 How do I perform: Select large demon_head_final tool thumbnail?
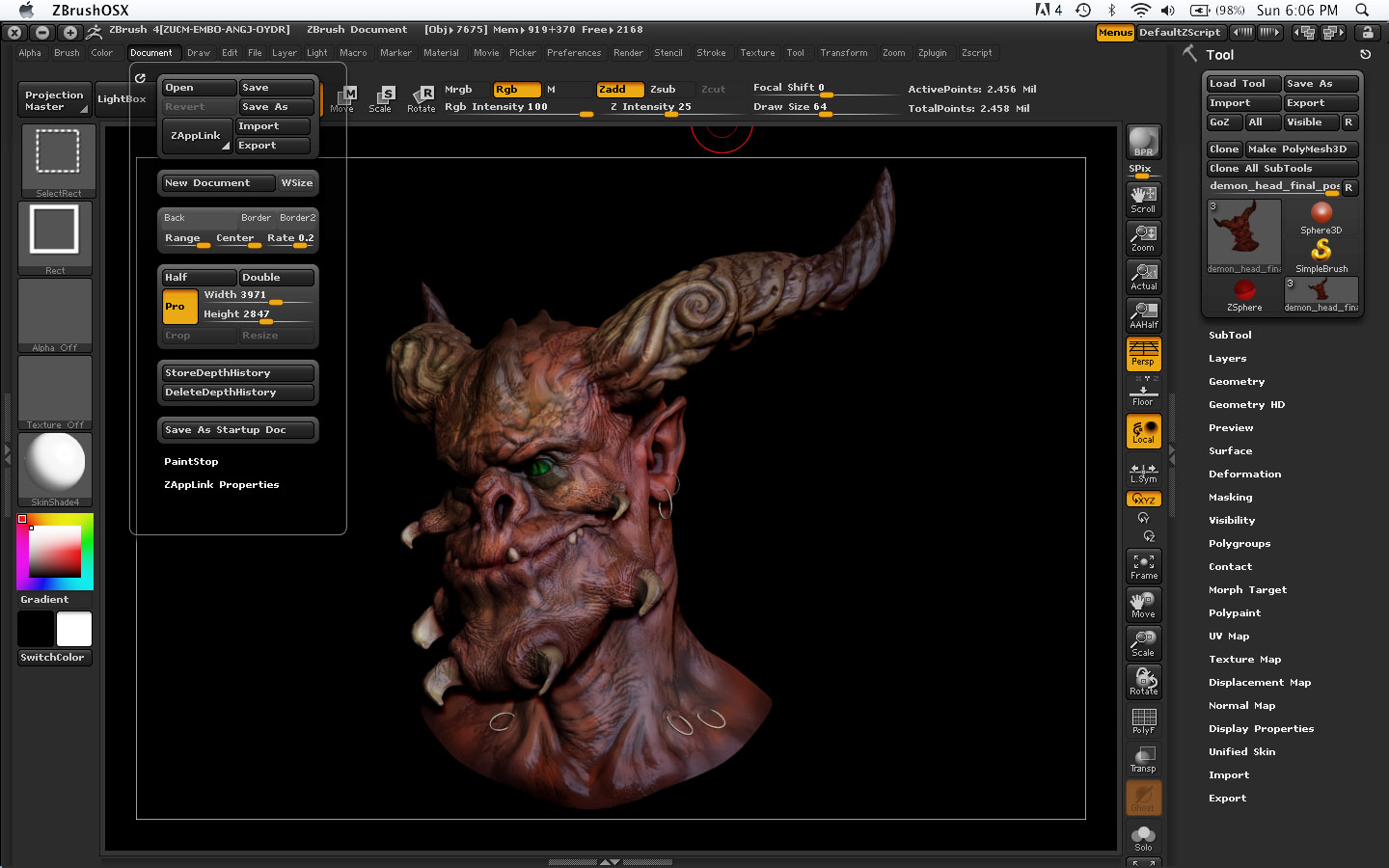point(1244,237)
